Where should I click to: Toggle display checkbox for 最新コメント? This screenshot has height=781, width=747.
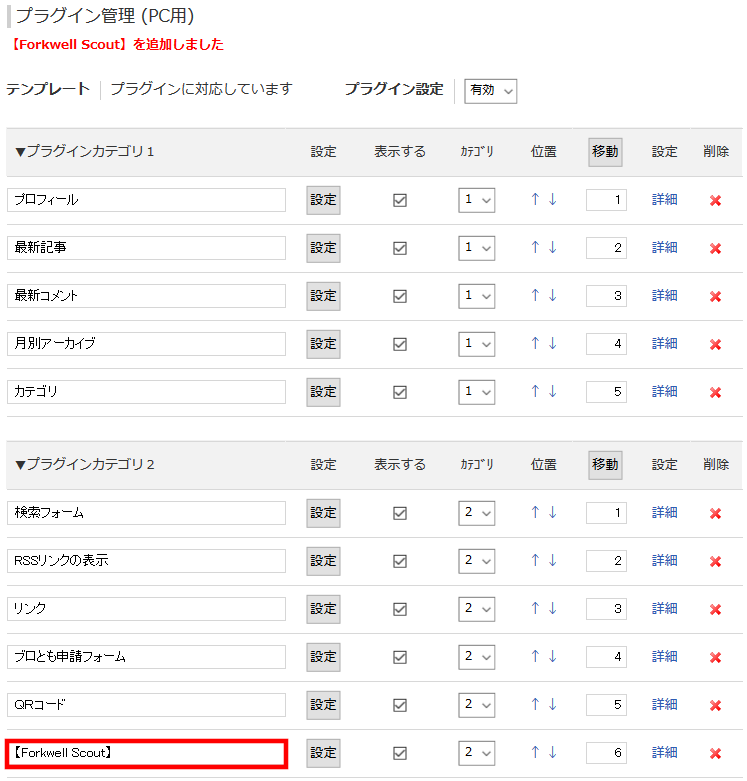[x=400, y=296]
